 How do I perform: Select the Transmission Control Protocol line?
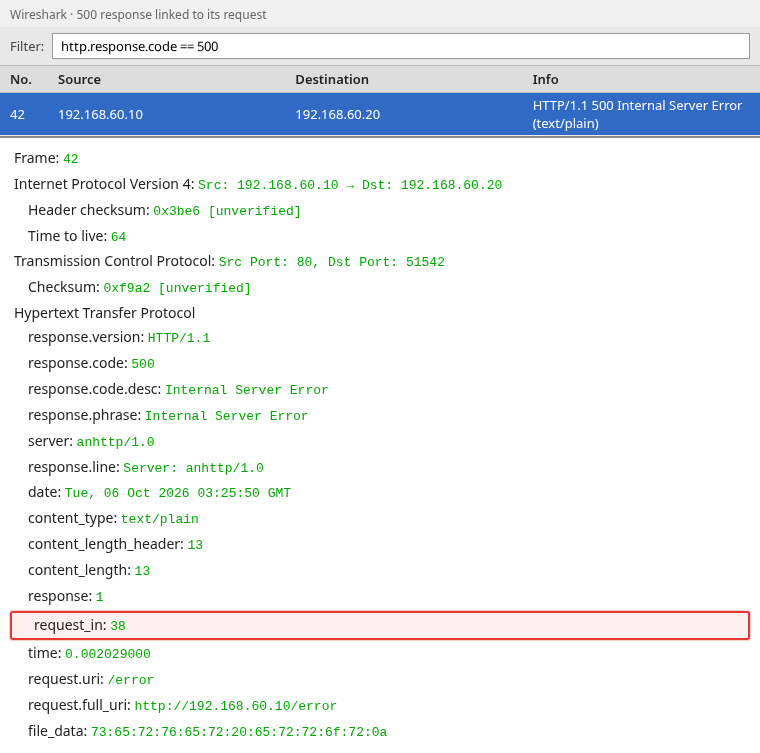[x=229, y=261]
